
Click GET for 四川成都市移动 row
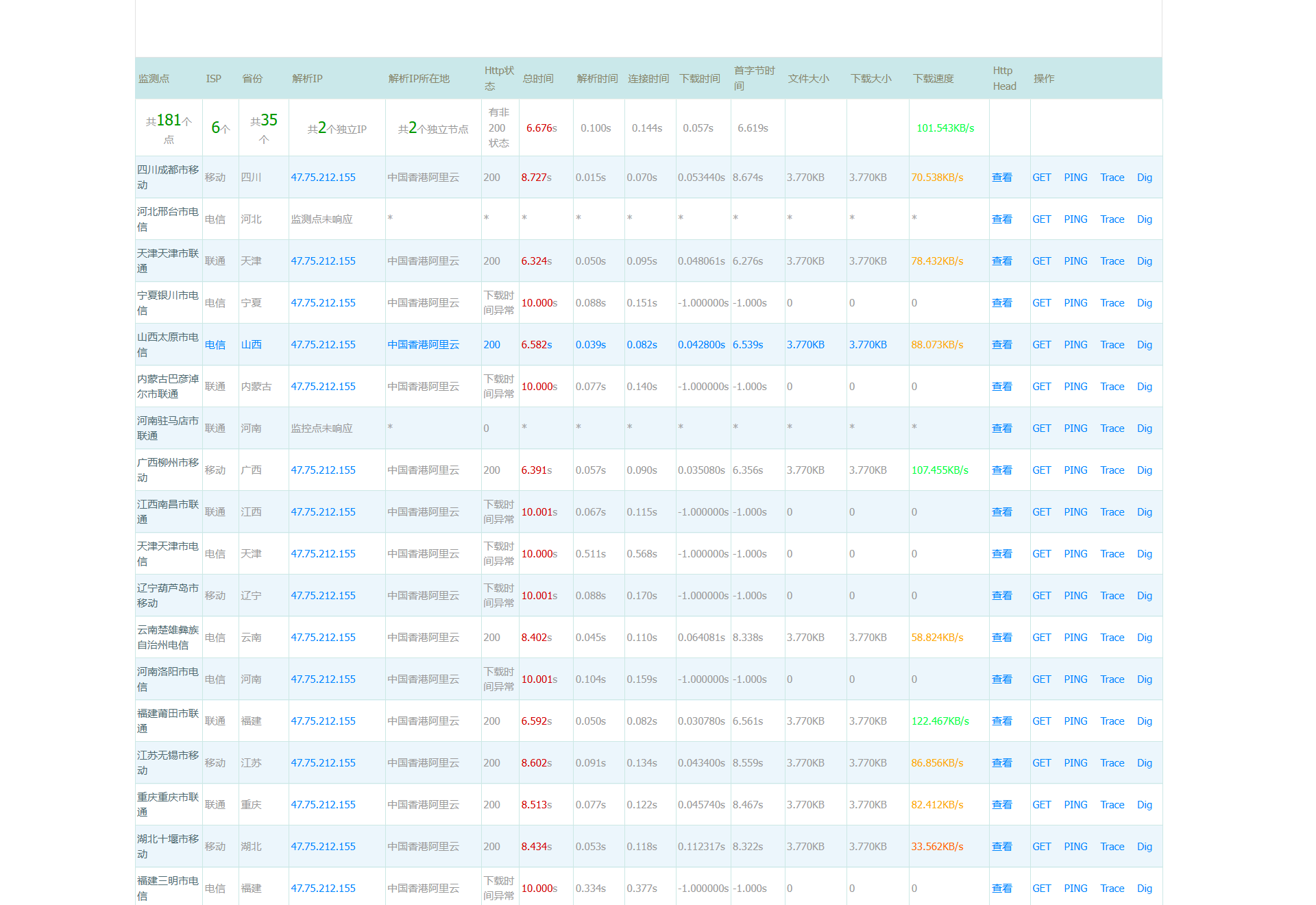[x=1041, y=178]
